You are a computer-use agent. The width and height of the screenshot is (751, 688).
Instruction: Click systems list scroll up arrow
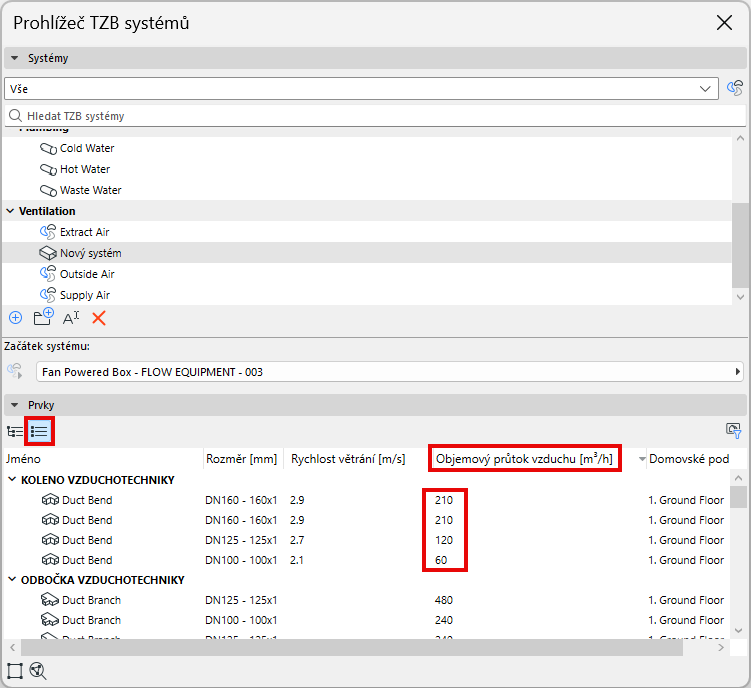(x=740, y=138)
